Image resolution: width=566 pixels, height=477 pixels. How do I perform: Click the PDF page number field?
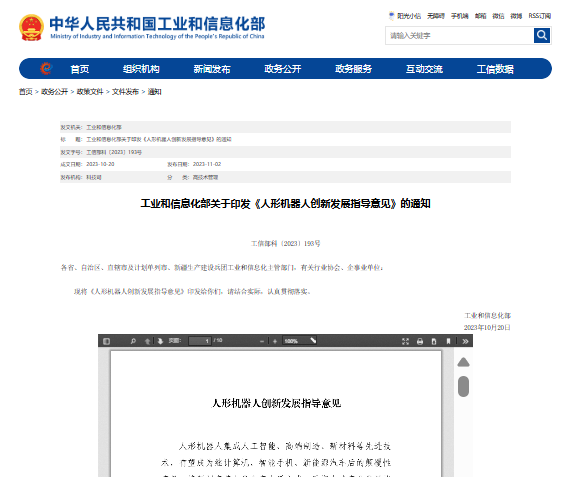pyautogui.click(x=200, y=341)
